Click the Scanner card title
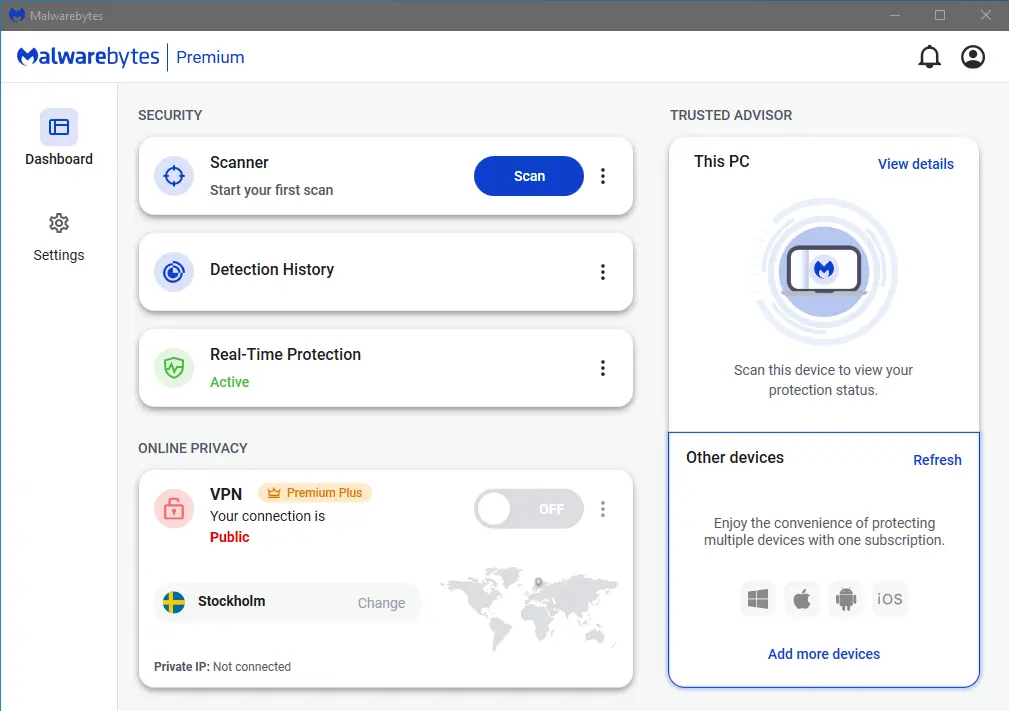This screenshot has height=711, width=1009. [239, 163]
